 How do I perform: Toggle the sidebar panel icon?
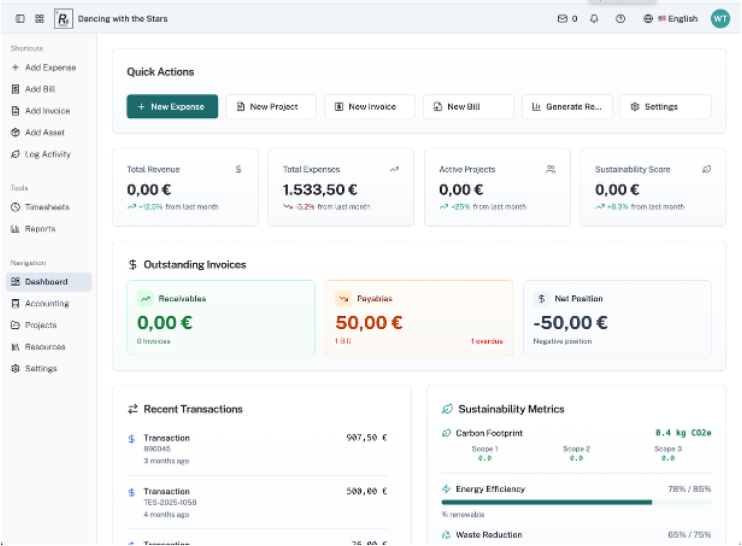click(x=19, y=18)
